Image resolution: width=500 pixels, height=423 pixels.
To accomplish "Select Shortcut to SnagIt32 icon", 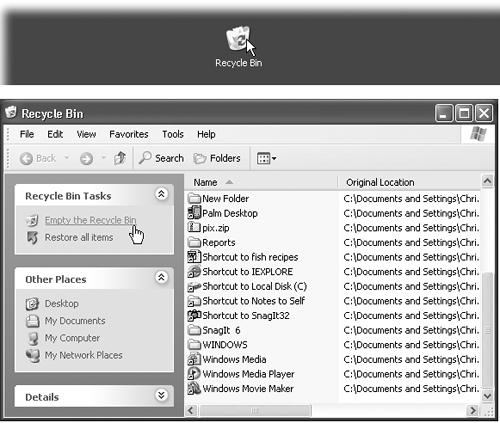I will coord(194,315).
